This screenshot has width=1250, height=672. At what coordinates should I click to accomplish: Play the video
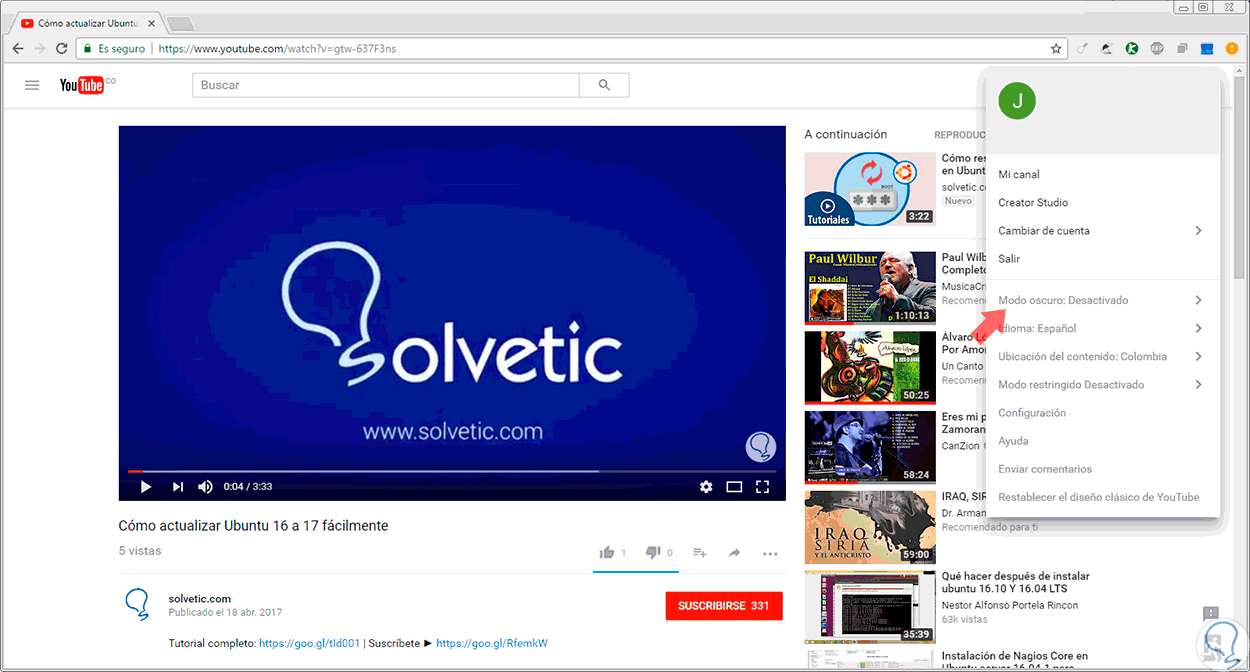pyautogui.click(x=146, y=487)
